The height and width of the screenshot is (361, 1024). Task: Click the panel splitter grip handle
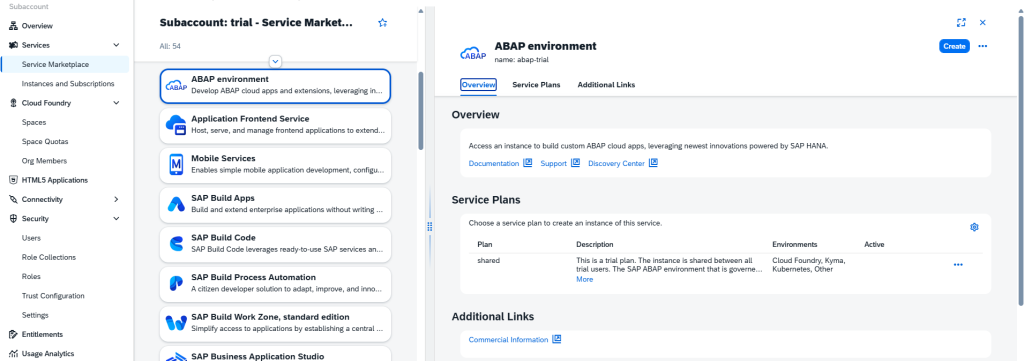click(x=430, y=227)
